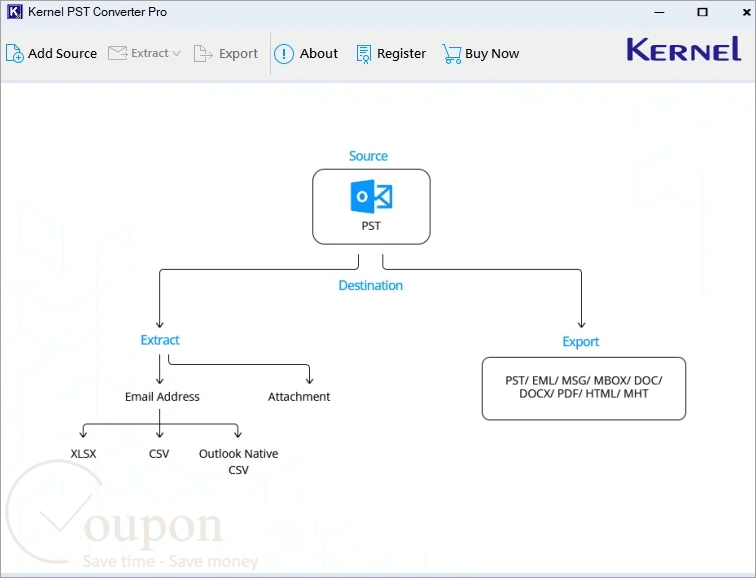
Task: Click the Outlook Native CSV label
Action: 239,462
